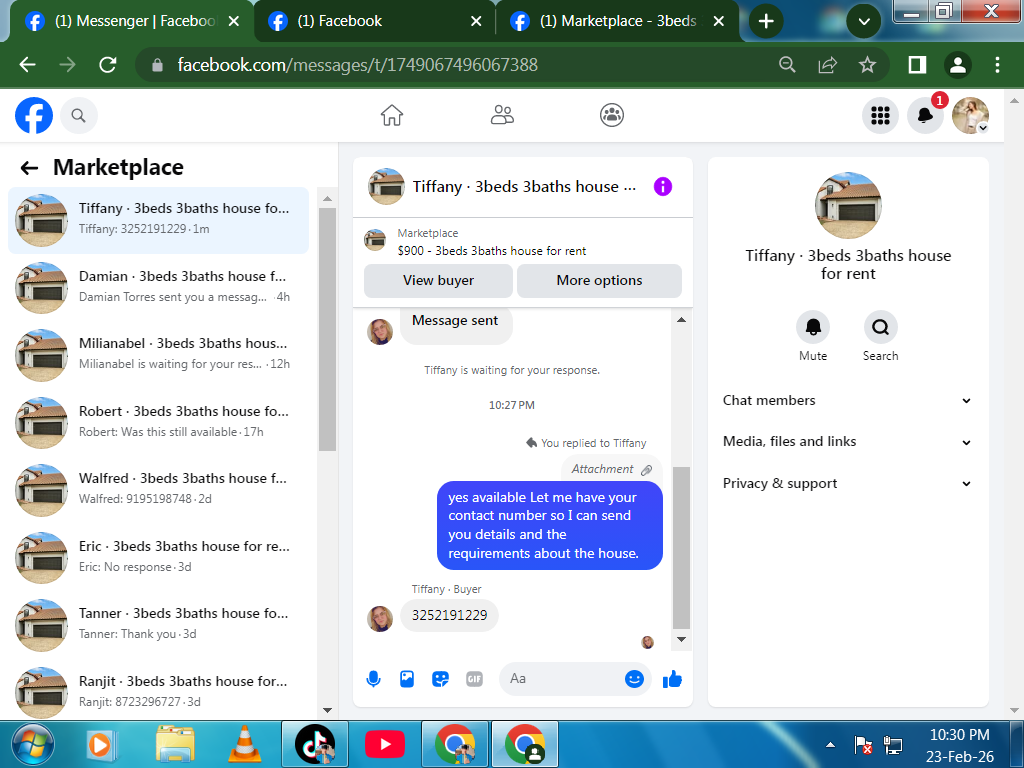
Task: Open the Ranjit conversation
Action: click(158, 692)
